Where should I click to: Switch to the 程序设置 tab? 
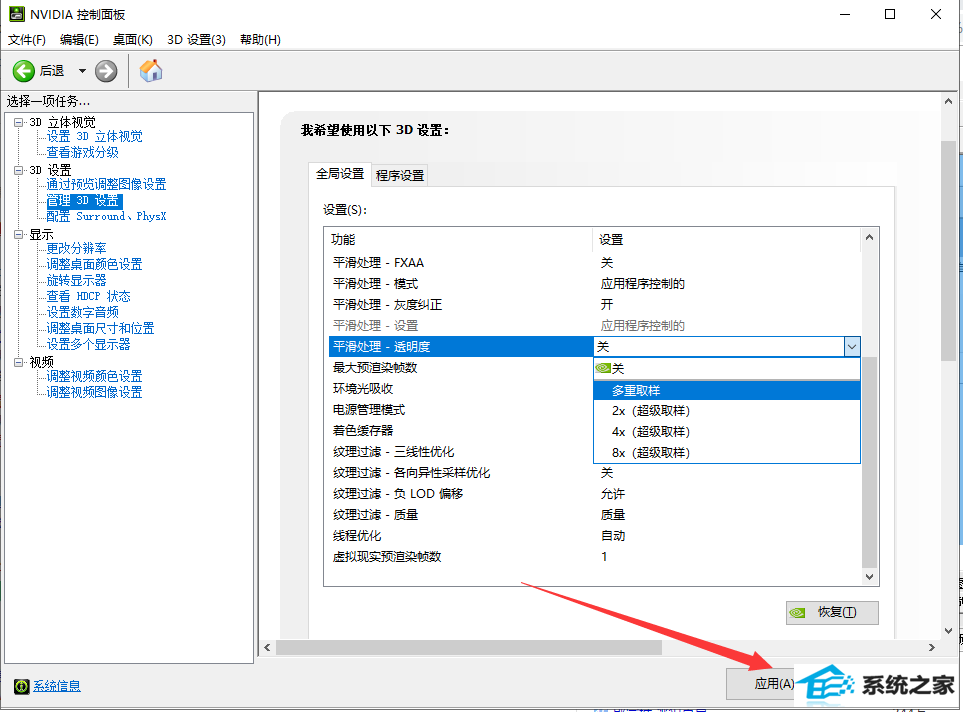coord(400,175)
